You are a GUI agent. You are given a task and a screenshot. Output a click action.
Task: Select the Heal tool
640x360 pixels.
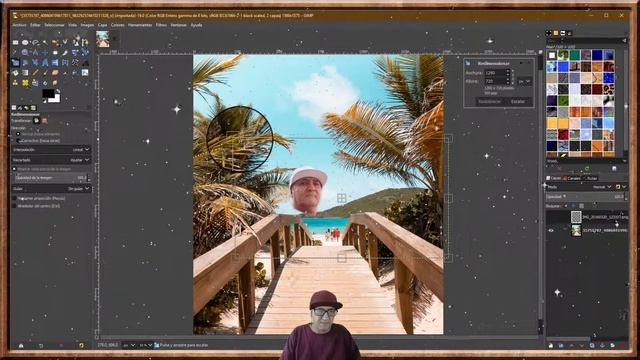point(25,83)
